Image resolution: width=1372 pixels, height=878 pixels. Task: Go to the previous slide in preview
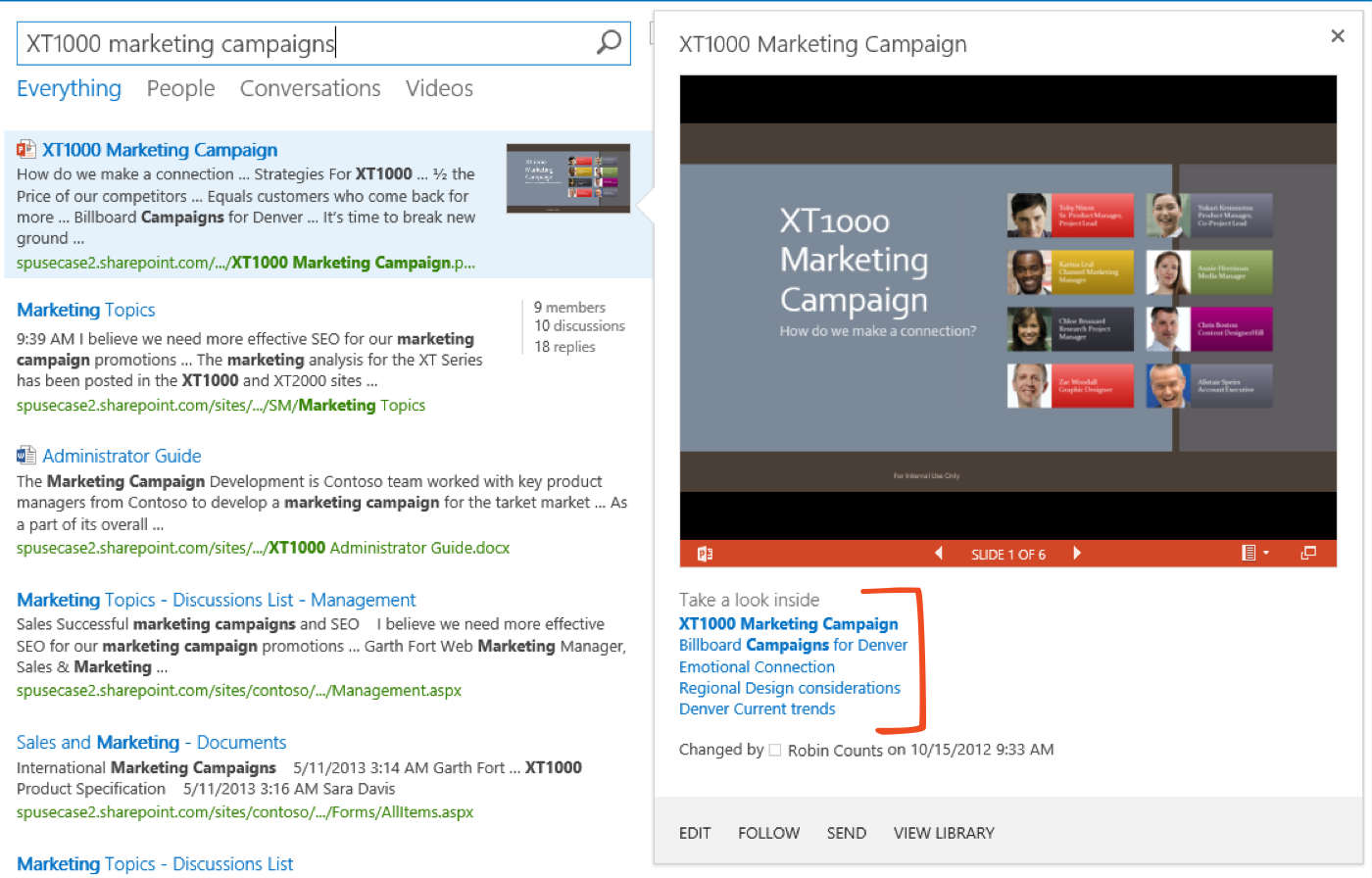939,554
